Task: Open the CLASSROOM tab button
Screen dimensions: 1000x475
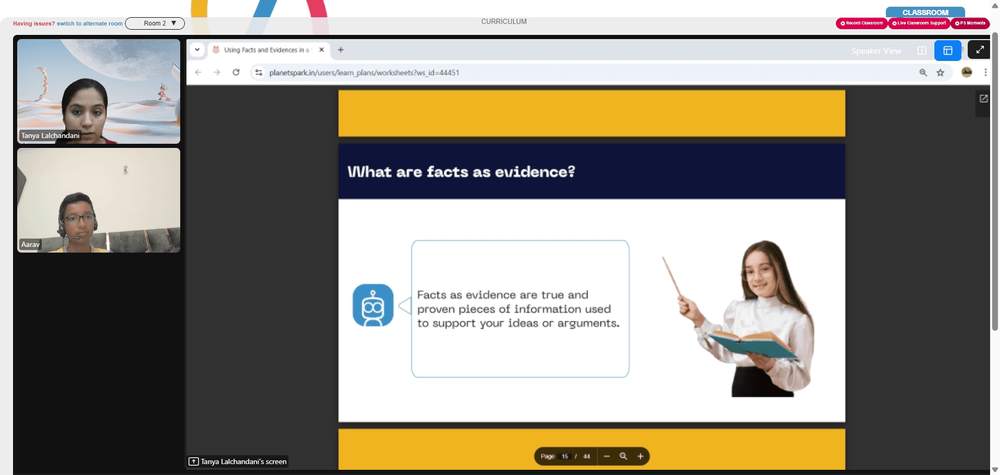Action: (925, 12)
